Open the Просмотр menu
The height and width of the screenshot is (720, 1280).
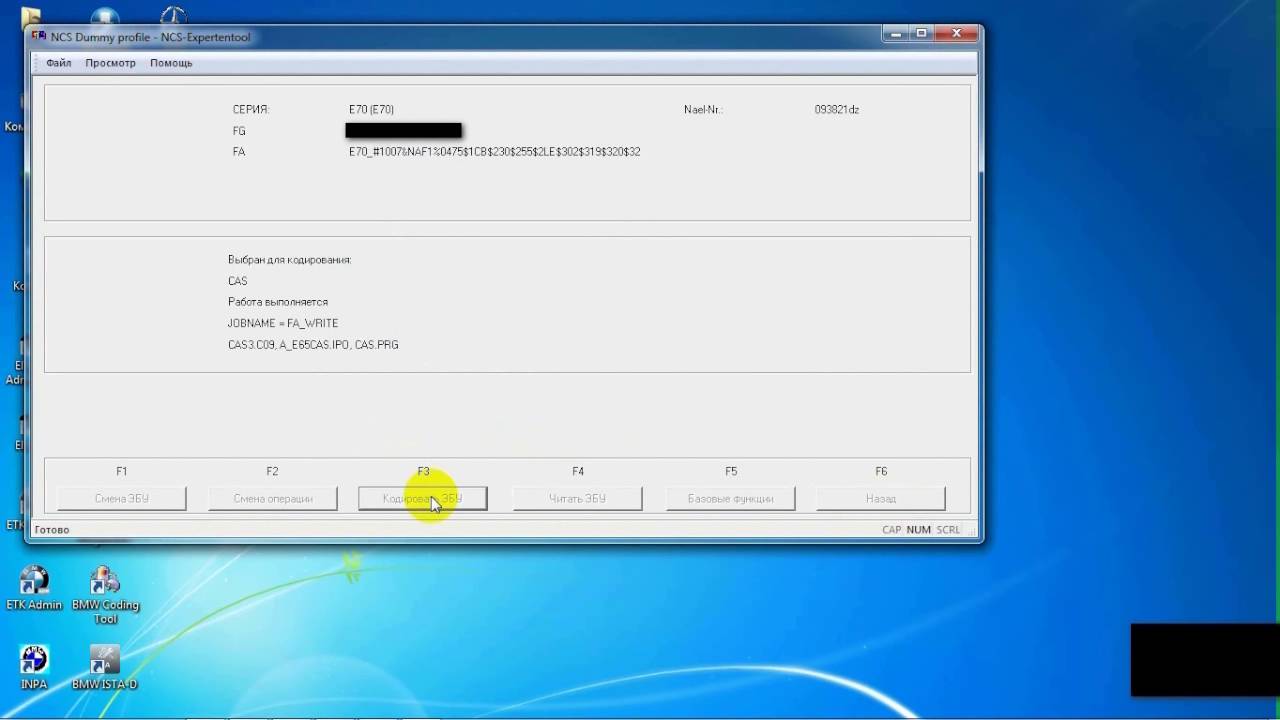pyautogui.click(x=110, y=63)
